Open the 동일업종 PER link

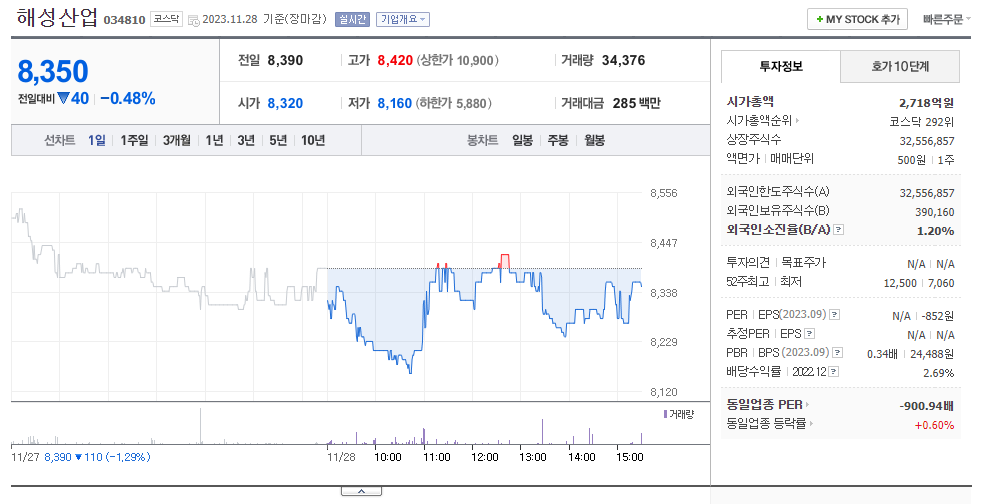tap(767, 404)
